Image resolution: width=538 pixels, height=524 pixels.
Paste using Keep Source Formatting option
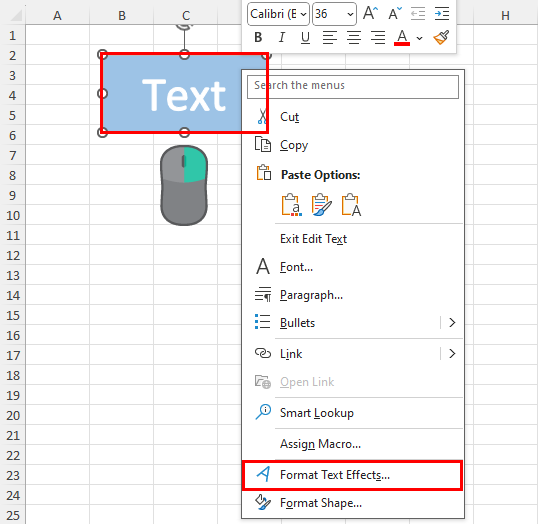[321, 205]
